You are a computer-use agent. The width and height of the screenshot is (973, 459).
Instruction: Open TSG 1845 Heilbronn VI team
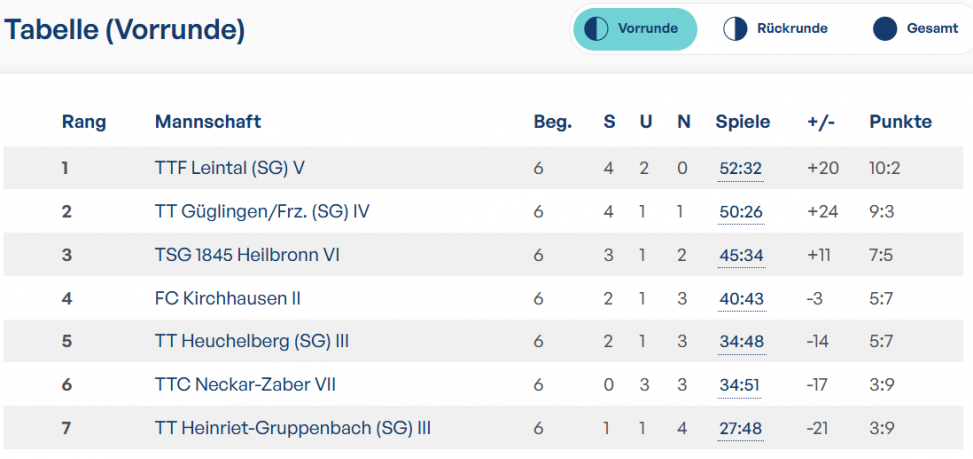(x=247, y=255)
